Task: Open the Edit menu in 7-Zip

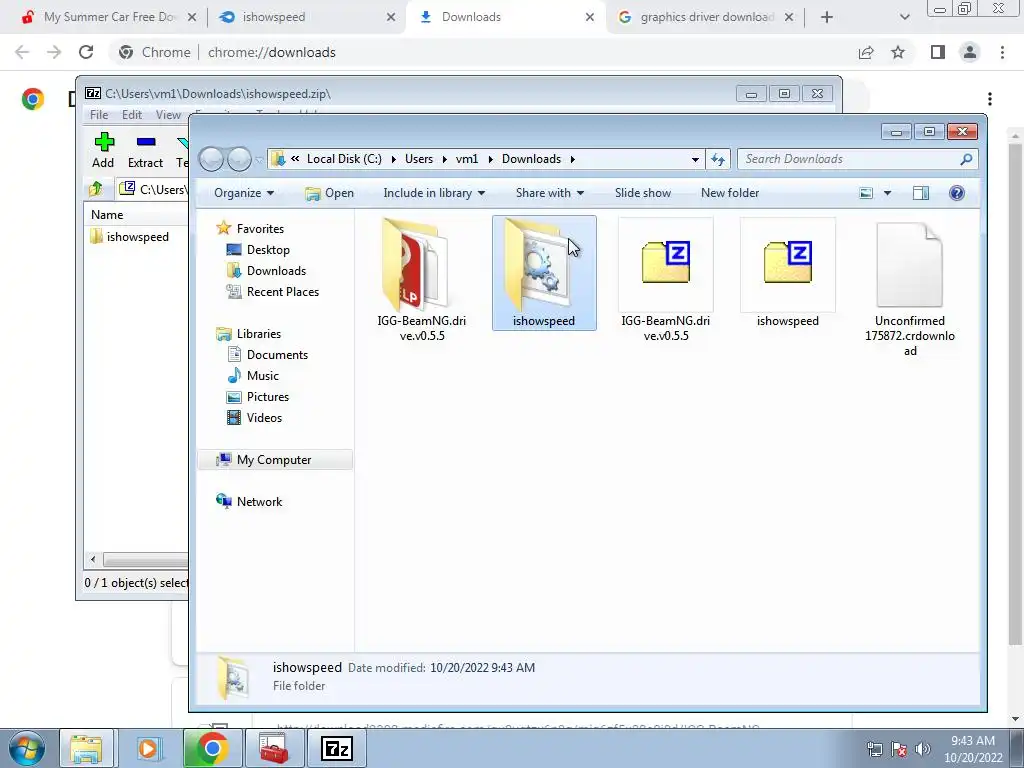Action: (x=131, y=114)
